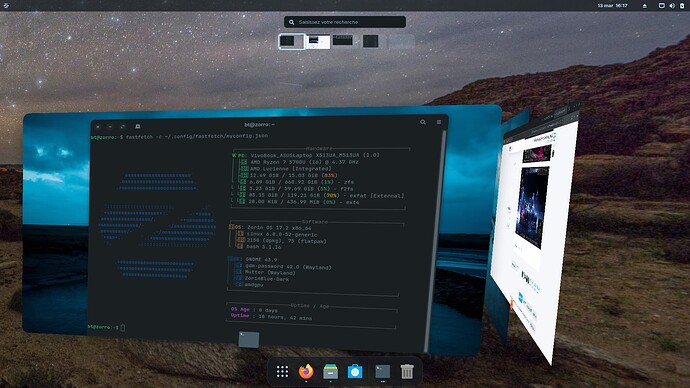Select the first highlighted workspace thumbnail

pyautogui.click(x=291, y=41)
